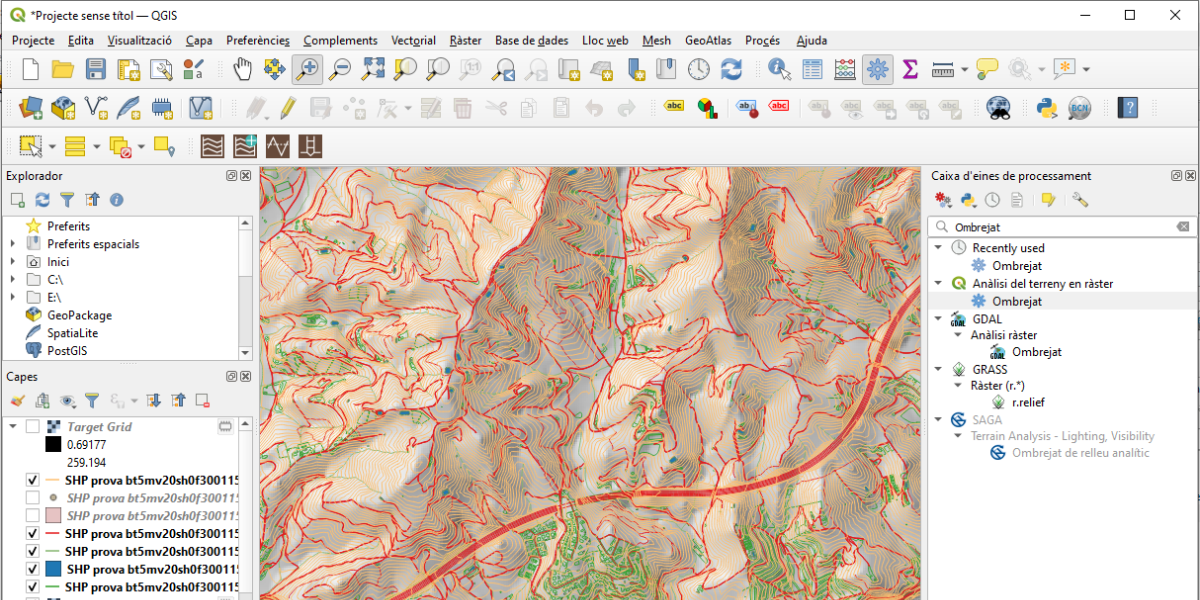
Task: Select the Identify Features tool
Action: click(x=780, y=69)
